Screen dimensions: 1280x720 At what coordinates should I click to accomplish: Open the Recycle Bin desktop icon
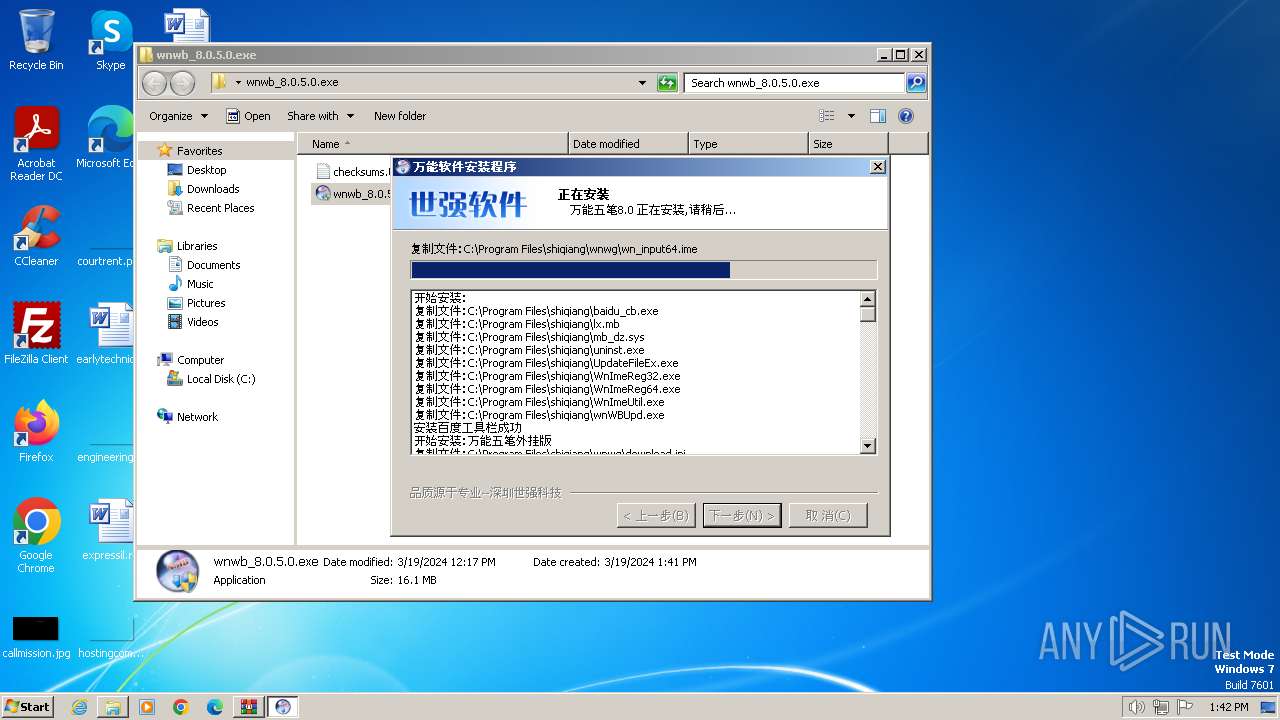point(36,40)
